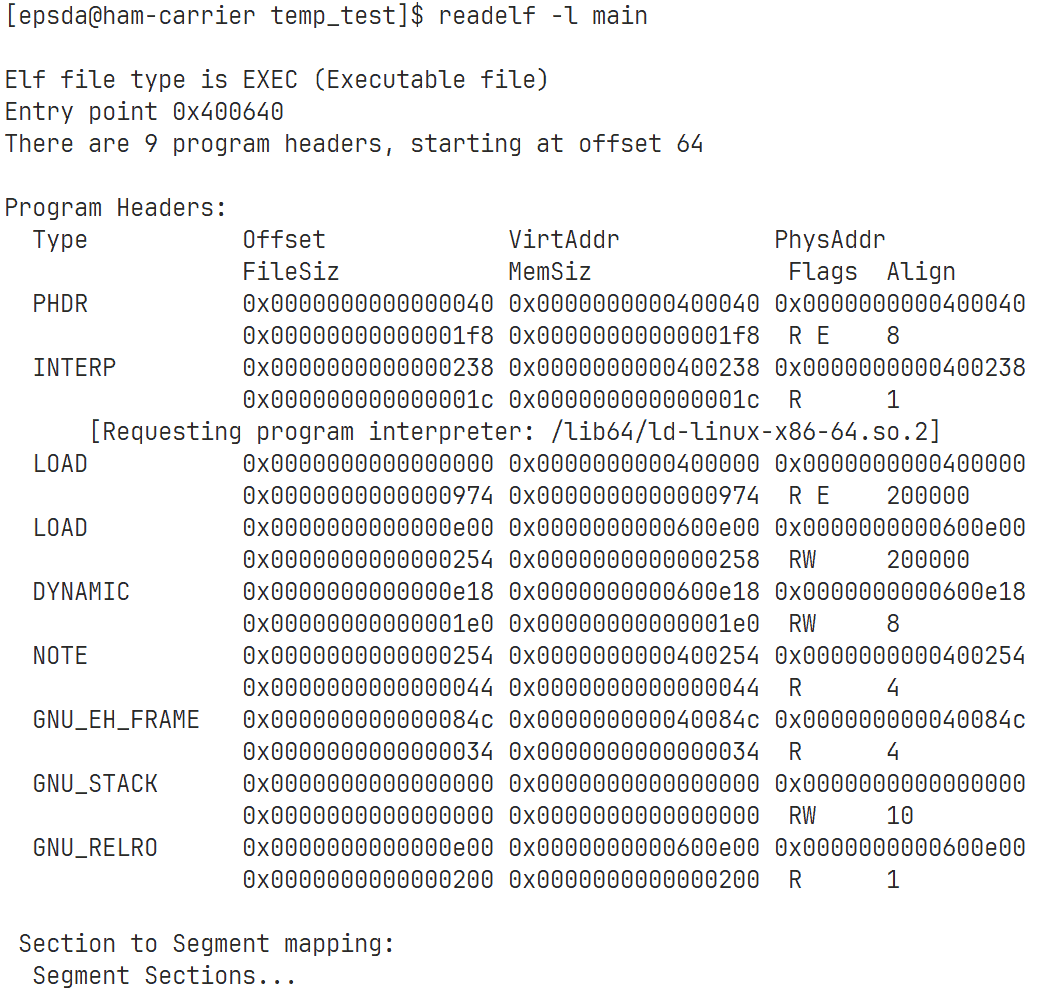Click the PhysAddr column header
Screen dimensions: 1052x991
(830, 240)
